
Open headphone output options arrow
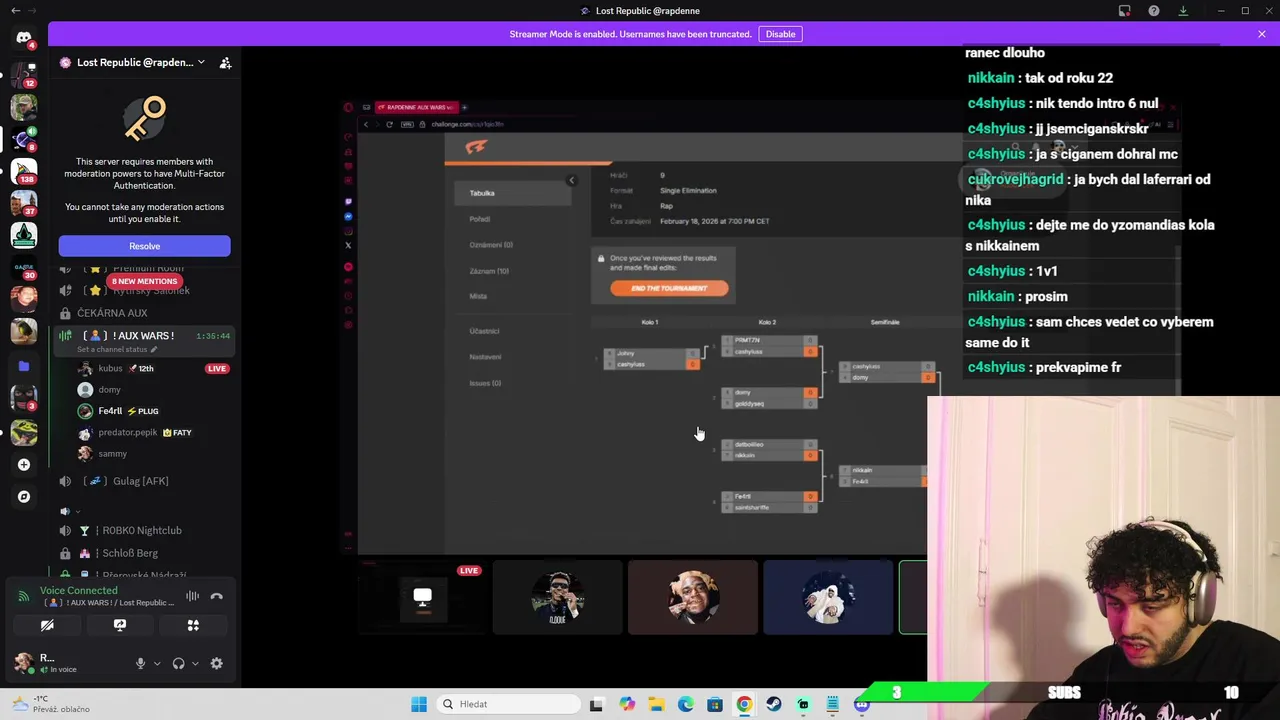195,663
